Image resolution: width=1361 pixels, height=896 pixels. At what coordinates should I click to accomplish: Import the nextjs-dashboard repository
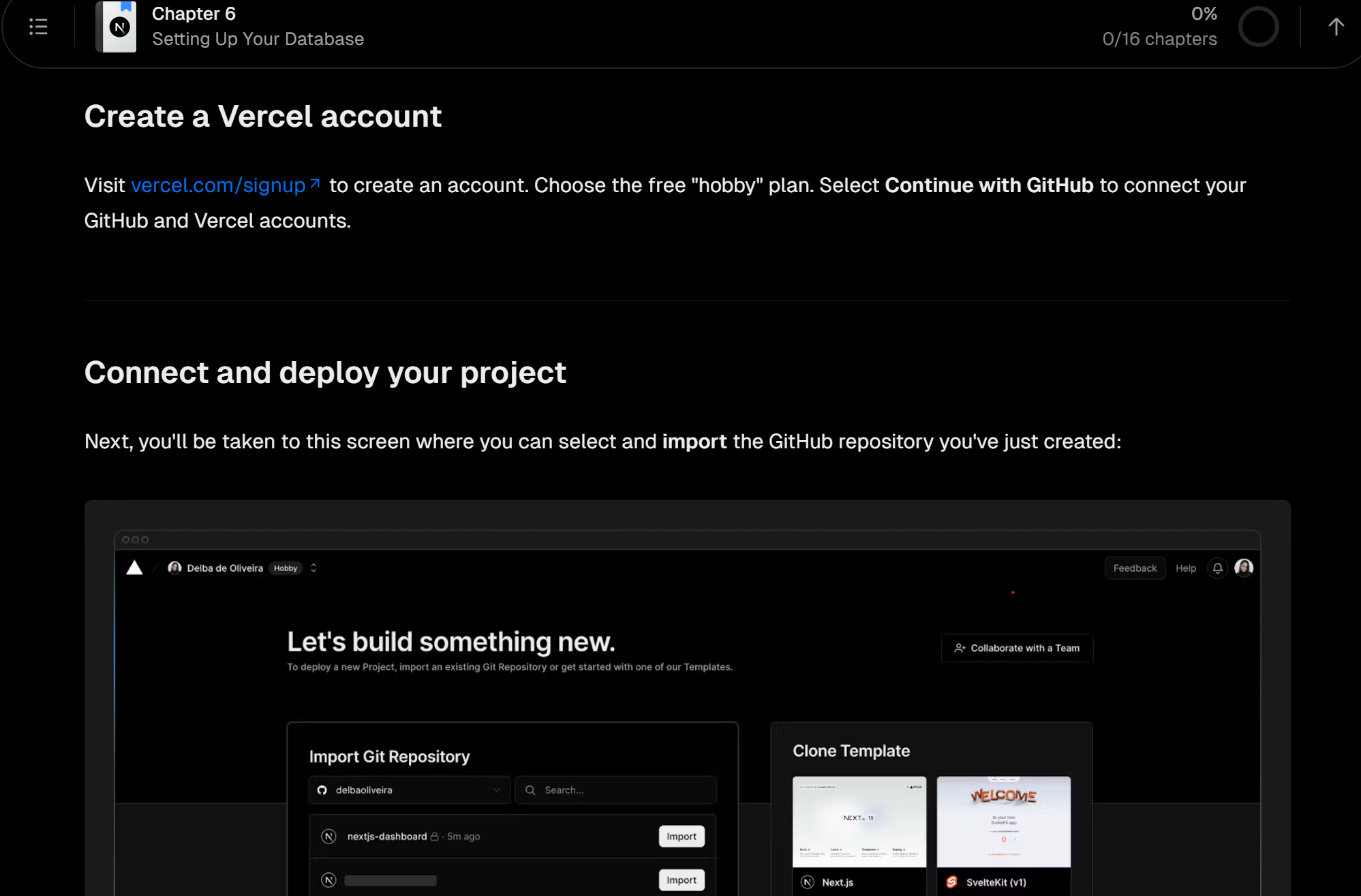click(x=682, y=837)
